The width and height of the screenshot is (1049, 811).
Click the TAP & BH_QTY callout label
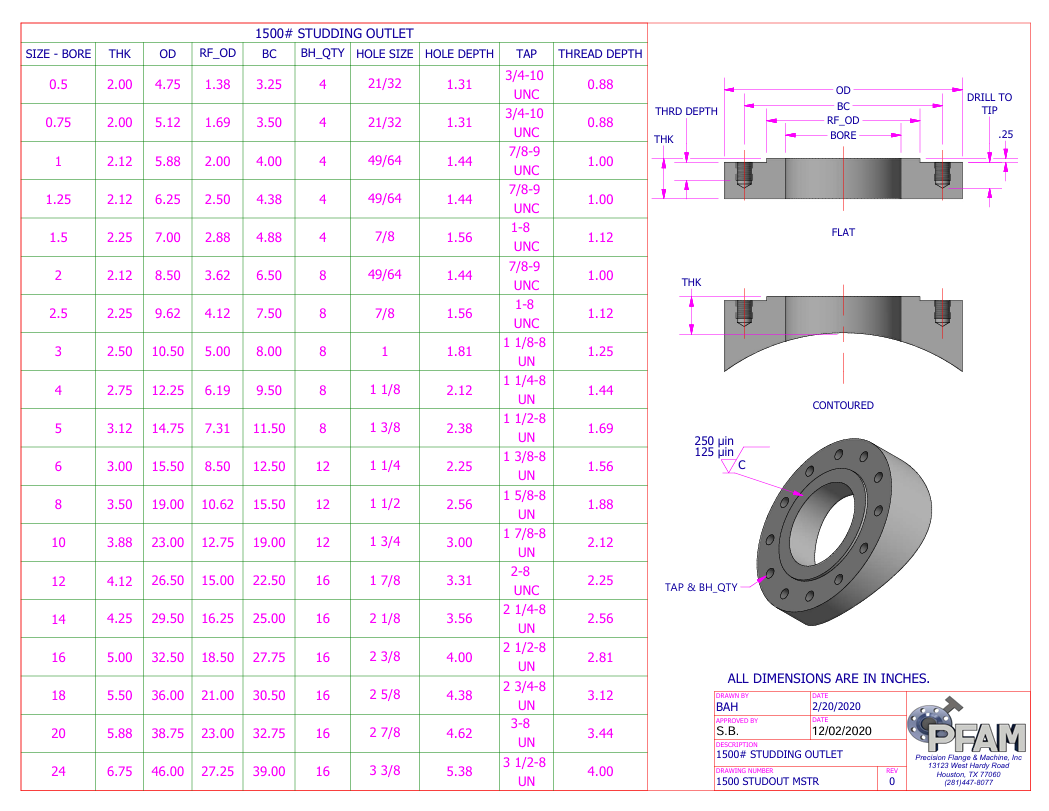point(700,587)
